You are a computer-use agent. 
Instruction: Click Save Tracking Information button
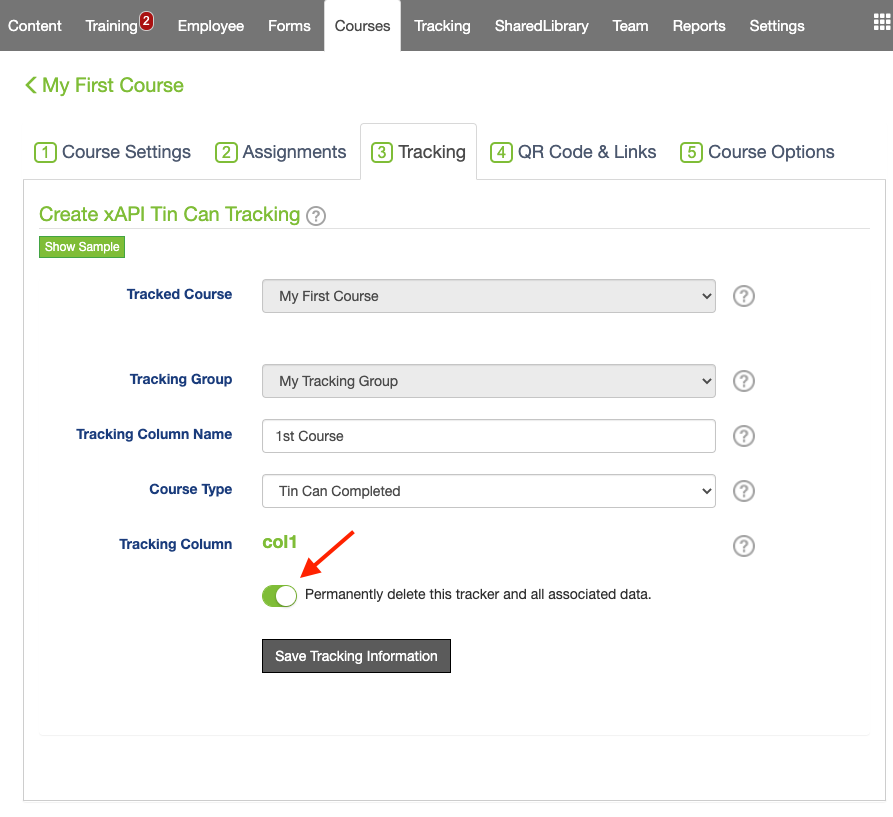357,656
